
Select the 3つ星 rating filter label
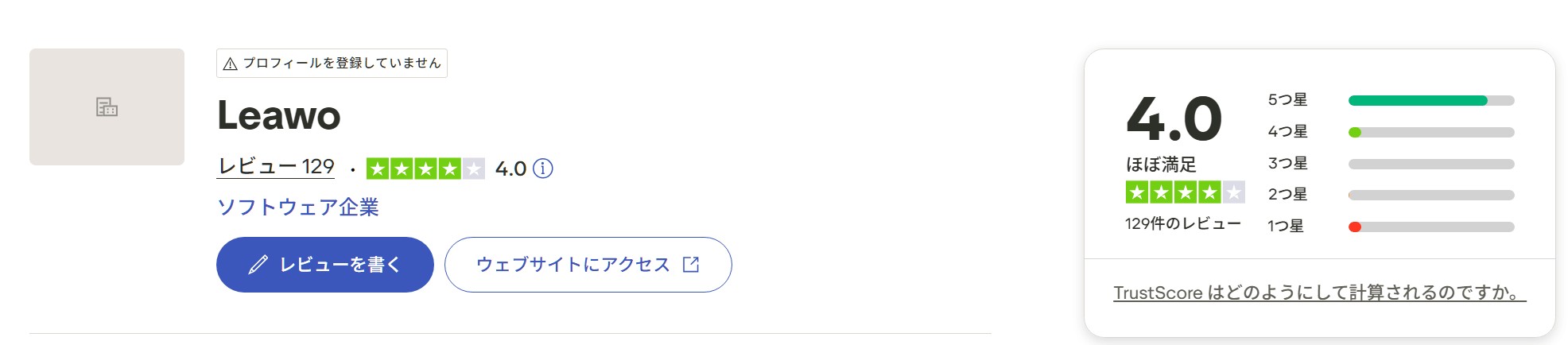(1287, 164)
